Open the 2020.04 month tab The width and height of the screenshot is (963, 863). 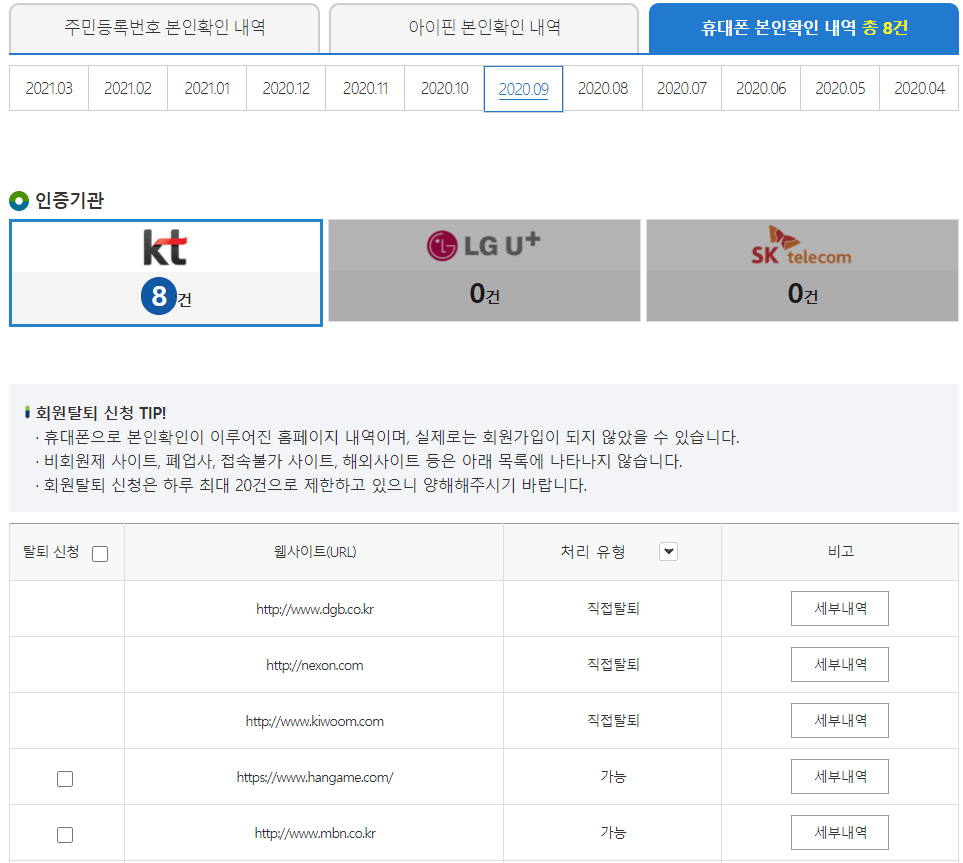tap(917, 88)
